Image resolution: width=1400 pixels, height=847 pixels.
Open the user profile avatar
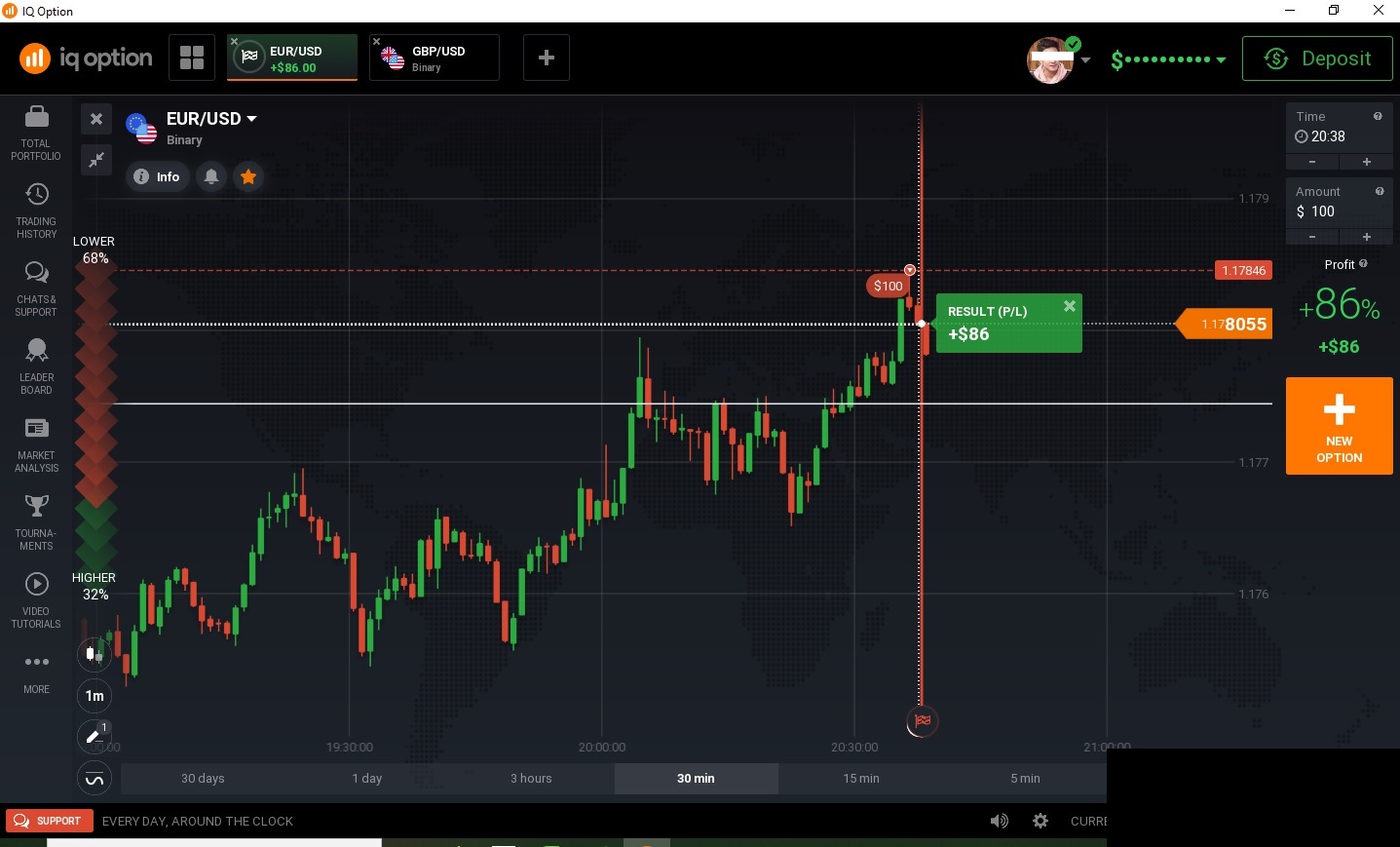tap(1050, 60)
